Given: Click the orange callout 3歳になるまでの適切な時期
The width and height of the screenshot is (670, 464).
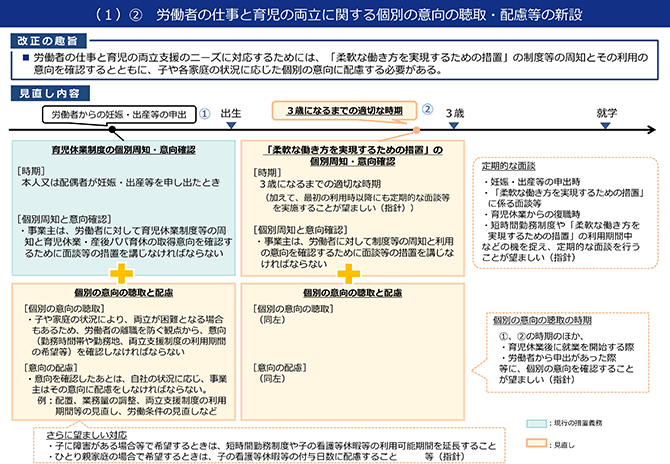Looking at the screenshot, I should tap(344, 111).
